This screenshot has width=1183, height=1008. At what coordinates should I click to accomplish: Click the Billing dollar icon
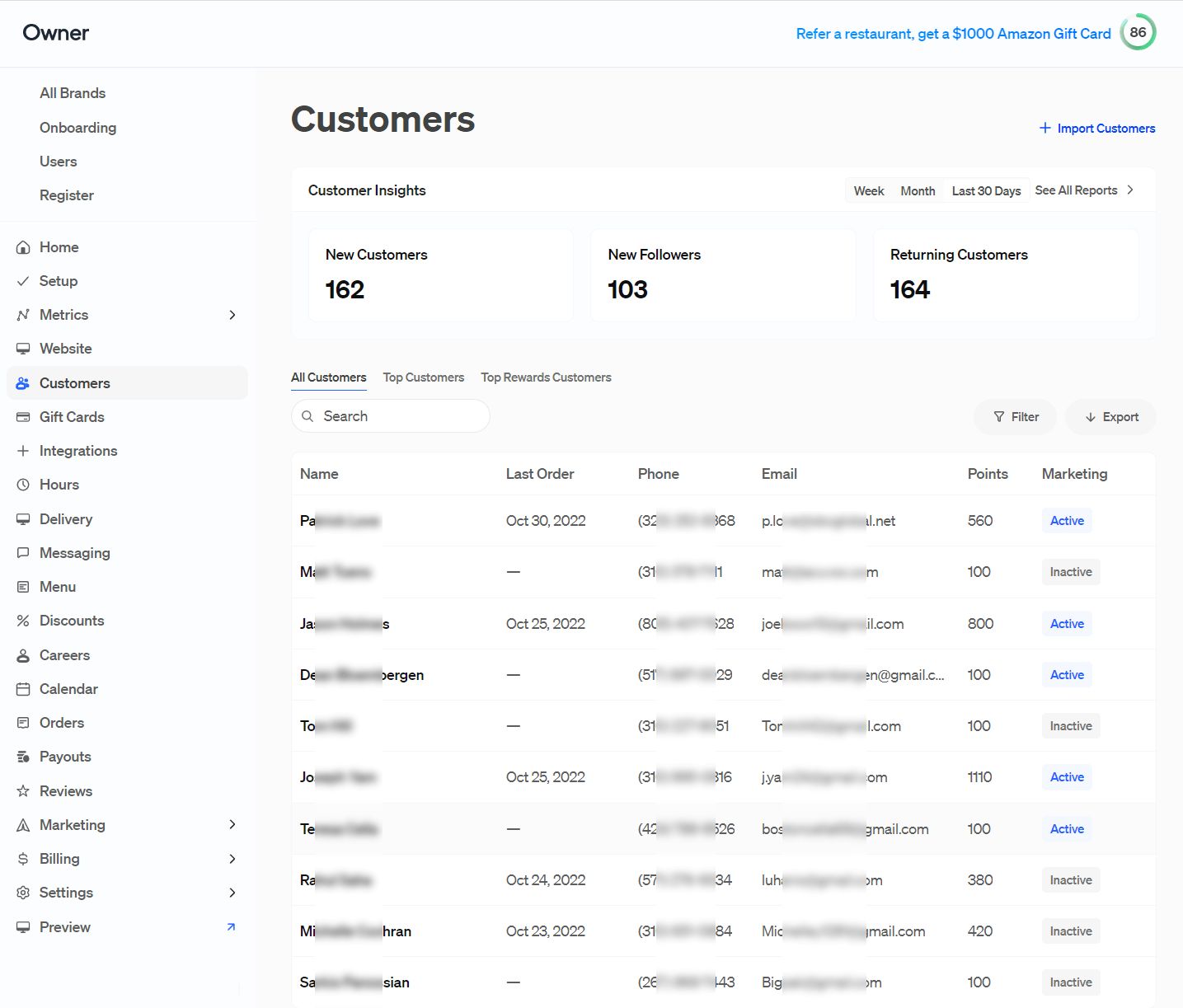click(23, 859)
